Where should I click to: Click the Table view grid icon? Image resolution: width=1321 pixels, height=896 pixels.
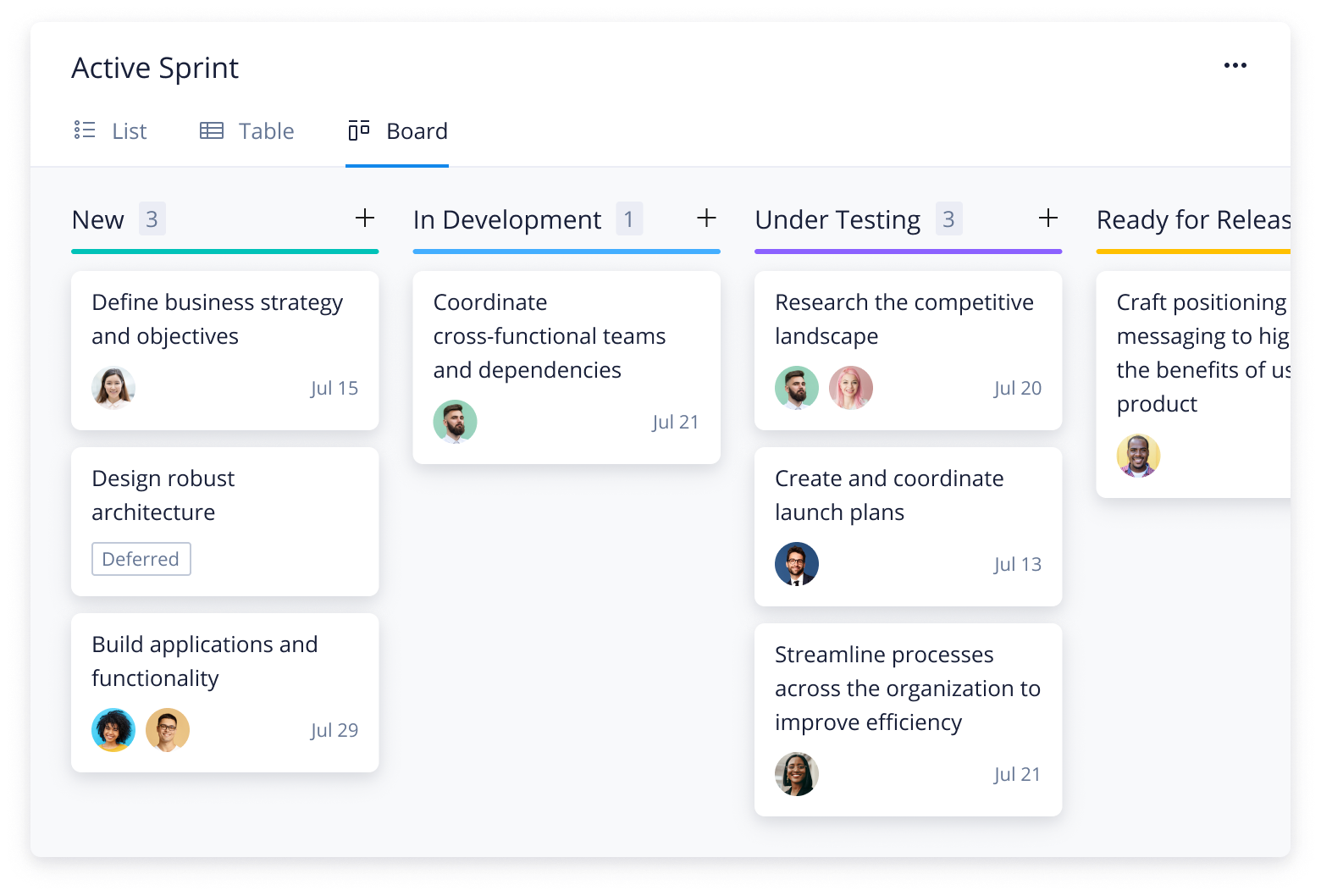click(212, 130)
